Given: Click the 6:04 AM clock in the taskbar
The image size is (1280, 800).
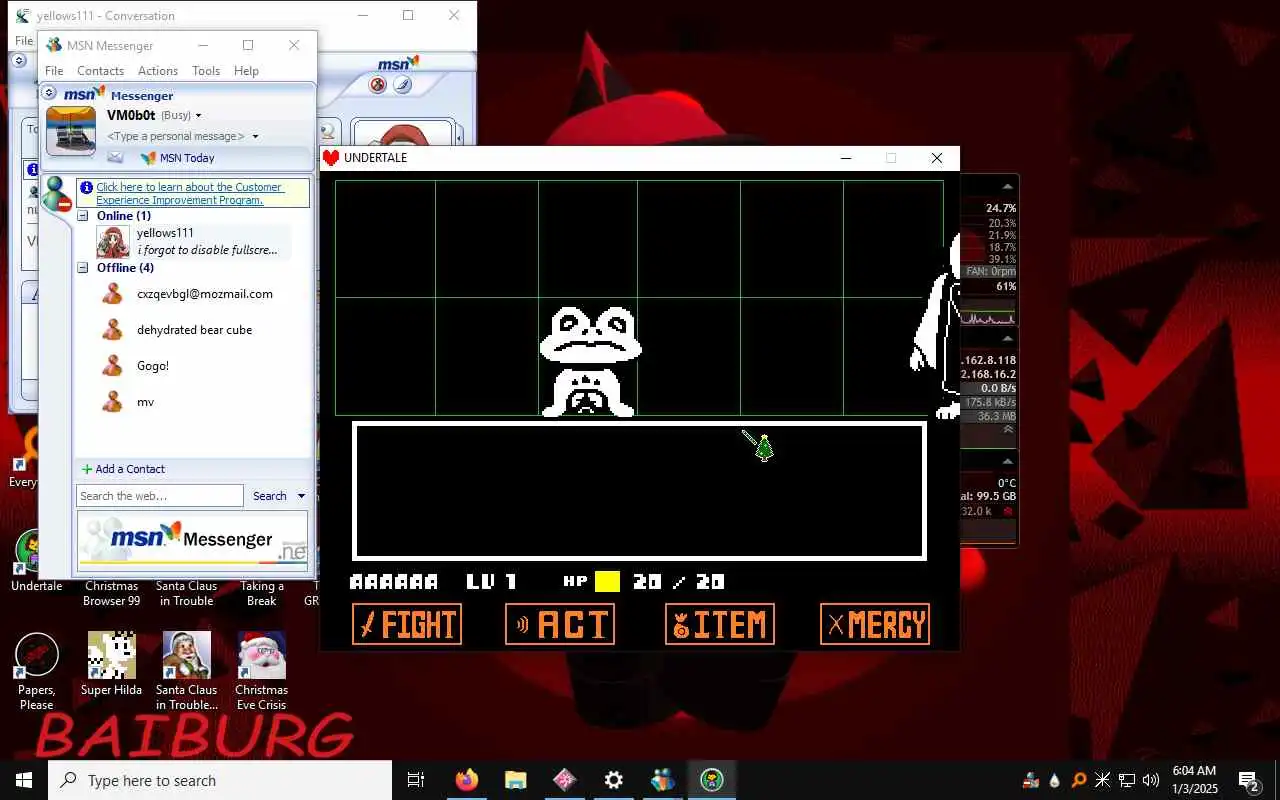Looking at the screenshot, I should [1195, 771].
